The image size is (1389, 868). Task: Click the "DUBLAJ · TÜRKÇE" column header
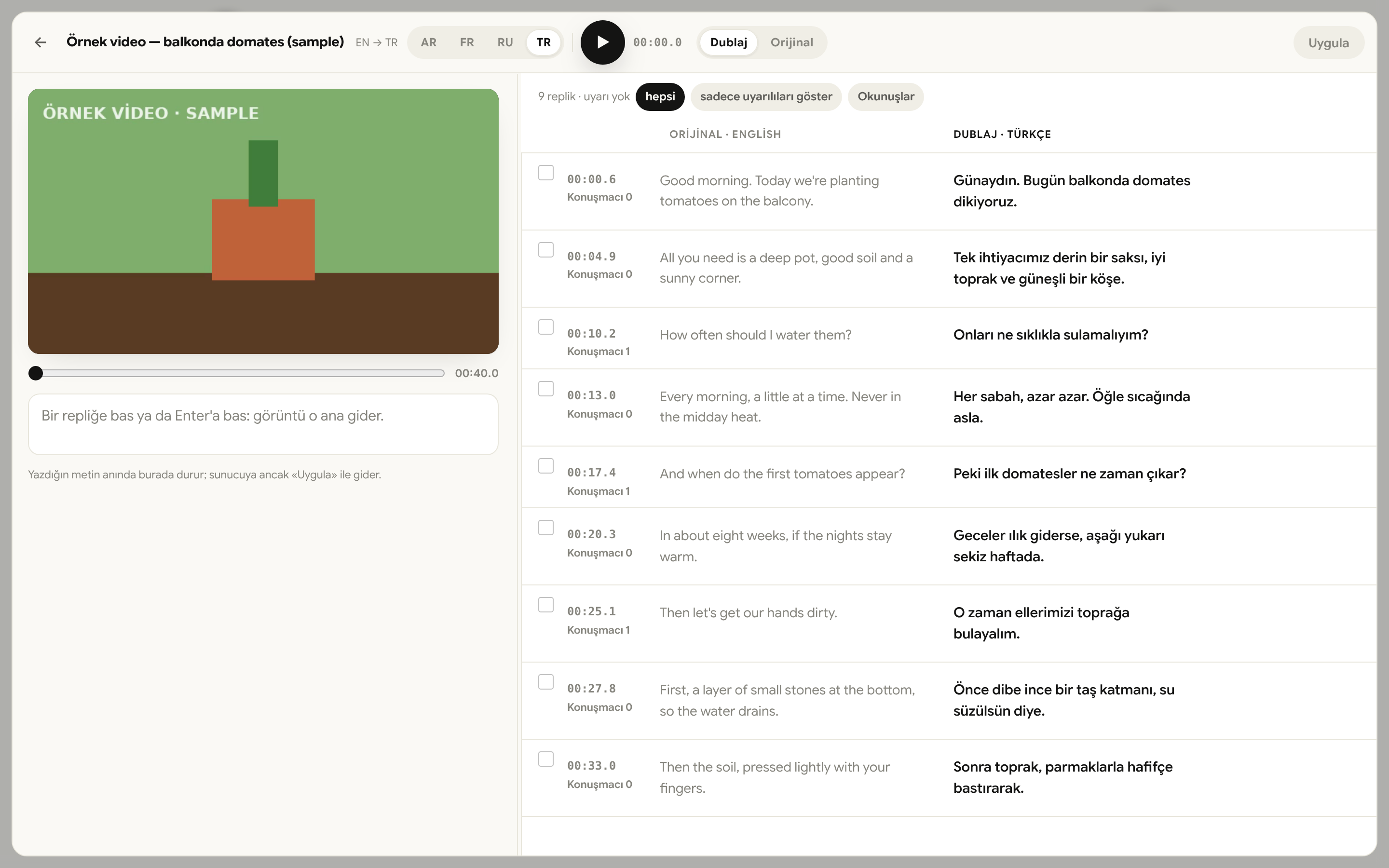[1002, 135]
